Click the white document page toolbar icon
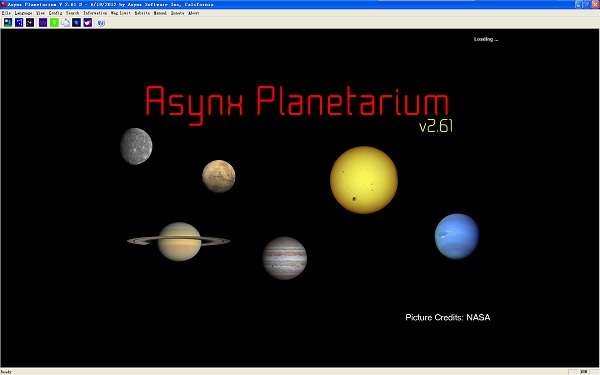This screenshot has width=600, height=375. click(65, 23)
